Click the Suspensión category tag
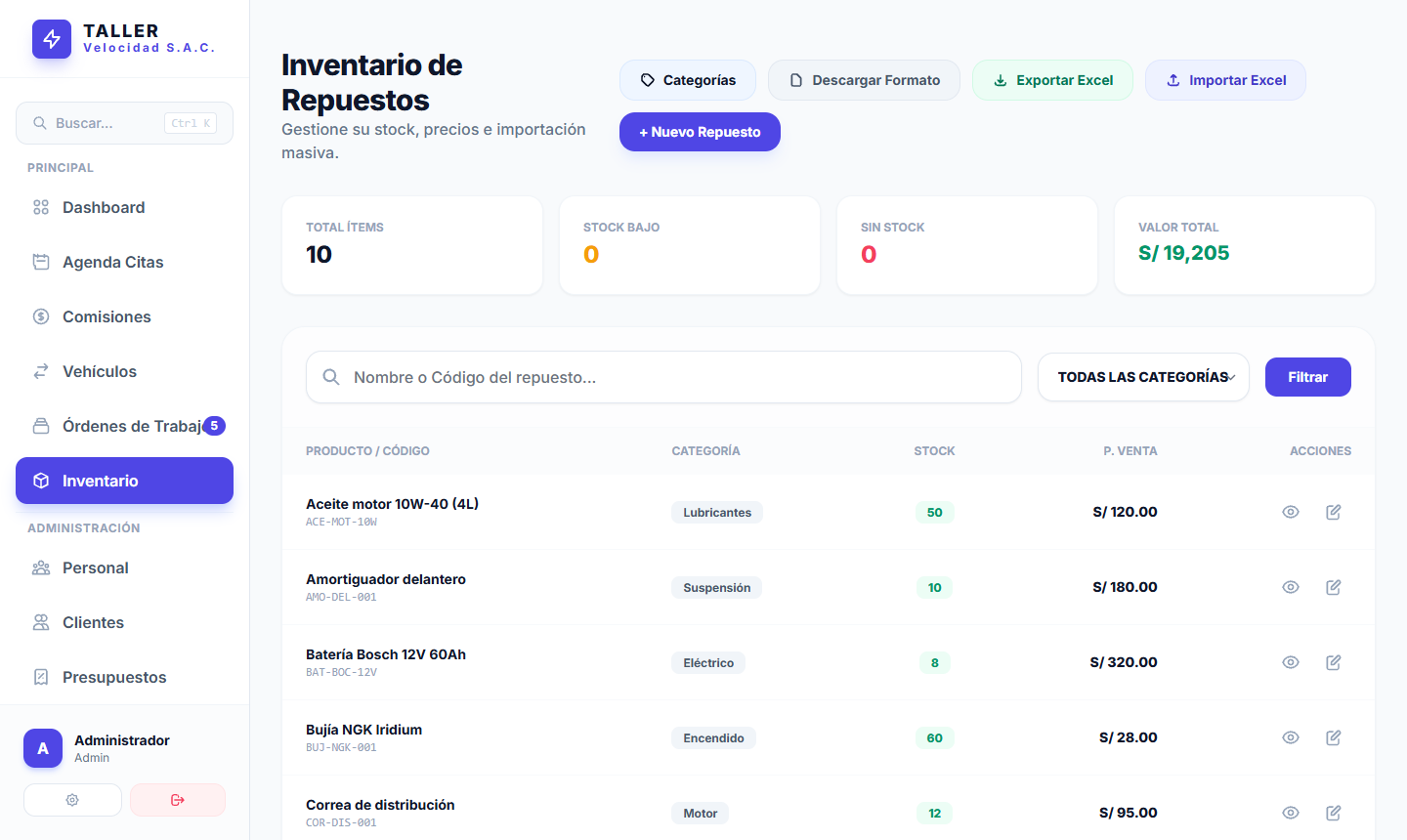1407x840 pixels. [717, 588]
